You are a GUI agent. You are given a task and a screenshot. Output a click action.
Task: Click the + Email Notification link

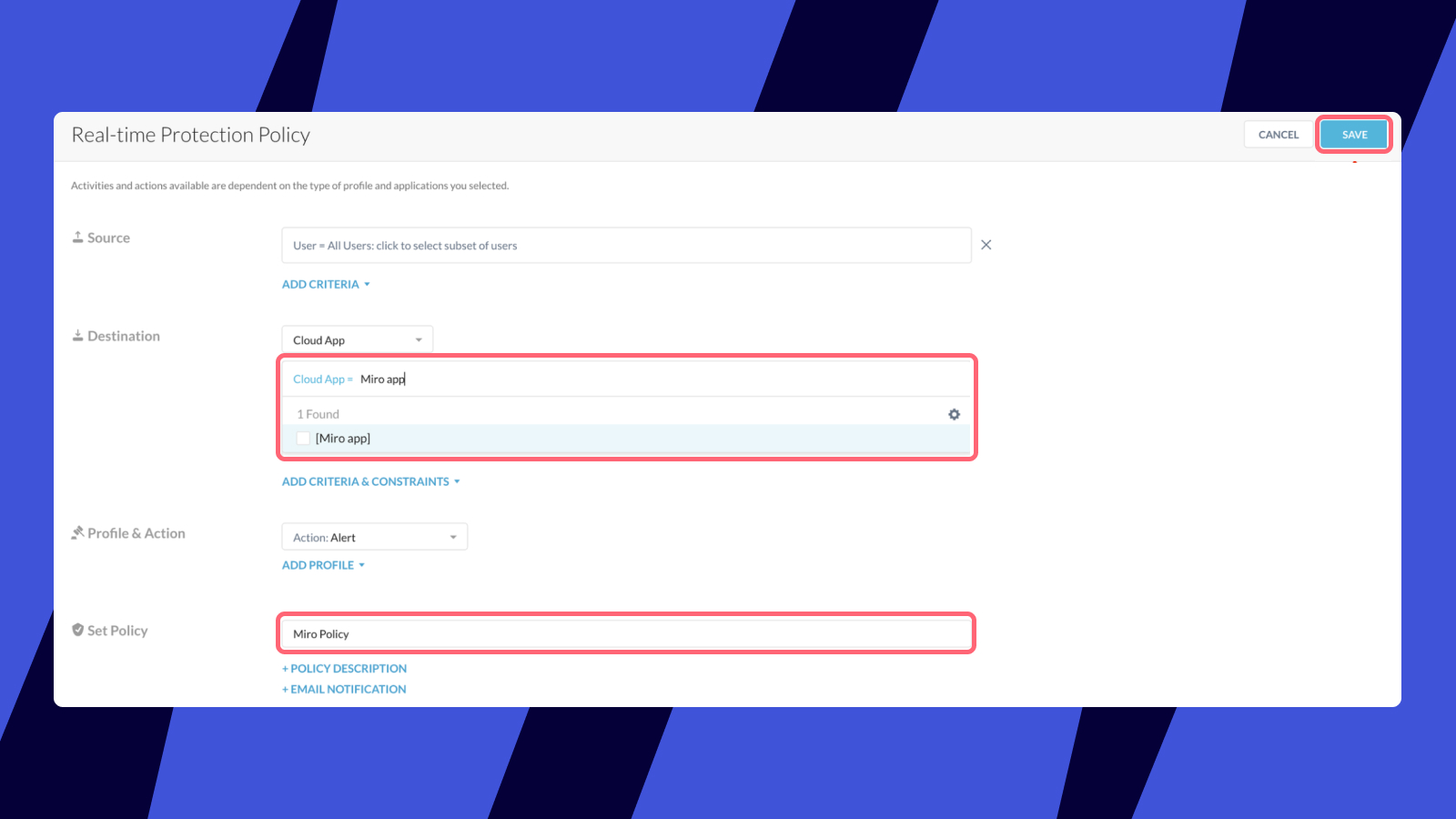344,690
